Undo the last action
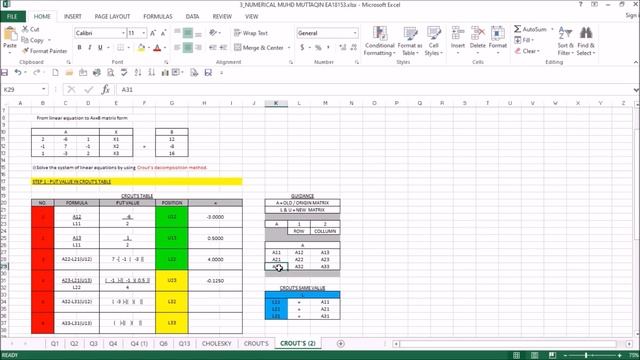The height and width of the screenshot is (360, 640). click(x=18, y=73)
